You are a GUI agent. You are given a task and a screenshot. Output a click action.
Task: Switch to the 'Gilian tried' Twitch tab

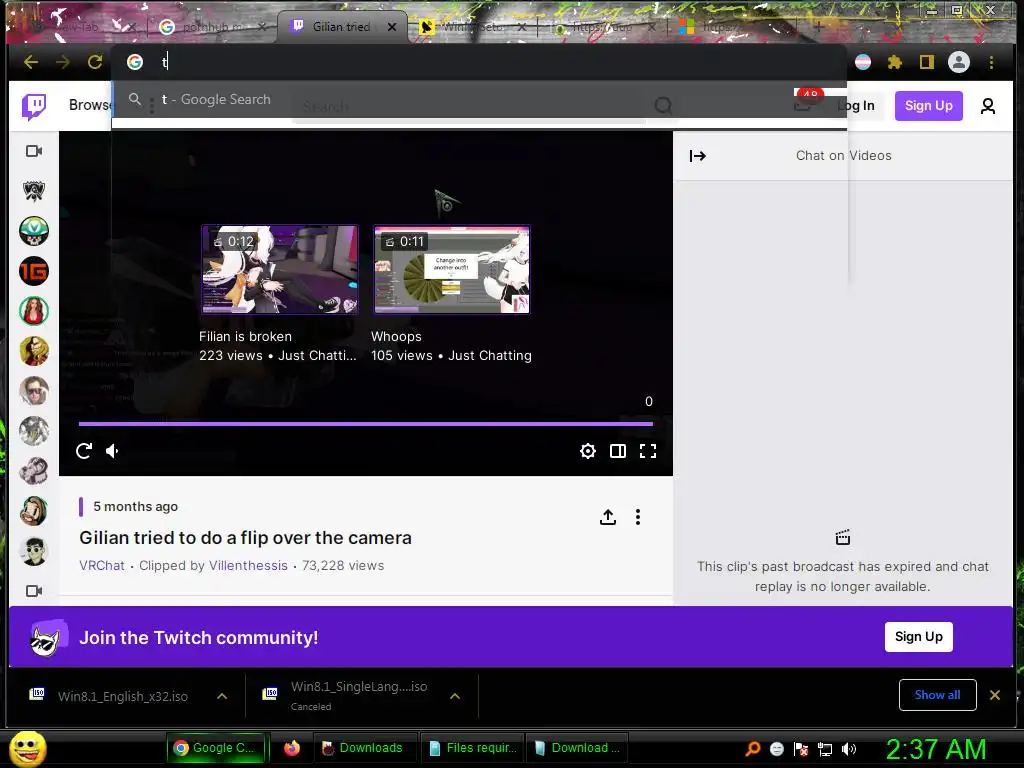(x=341, y=27)
